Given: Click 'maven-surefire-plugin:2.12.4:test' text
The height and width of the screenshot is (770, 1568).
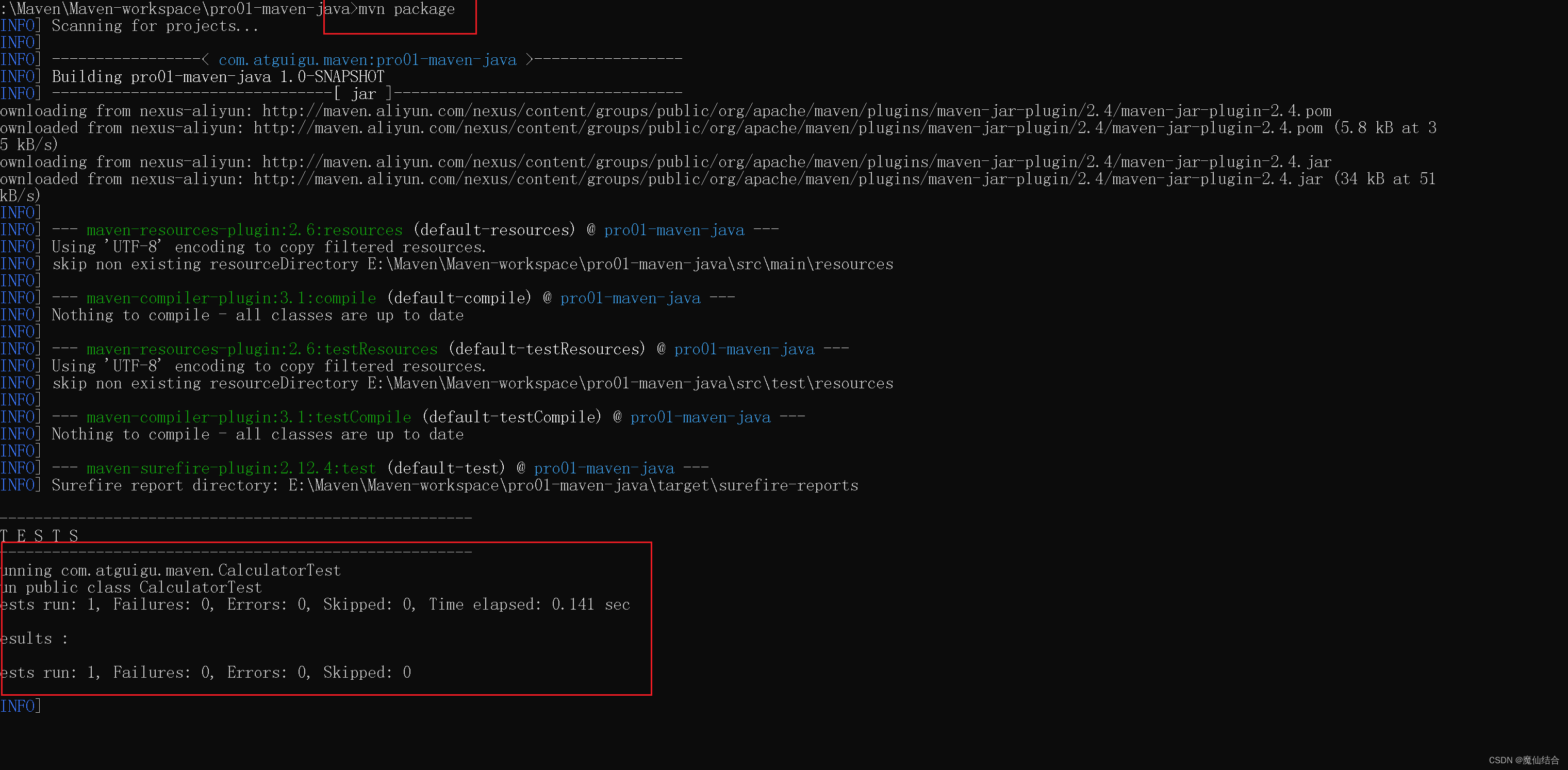Looking at the screenshot, I should (x=232, y=469).
